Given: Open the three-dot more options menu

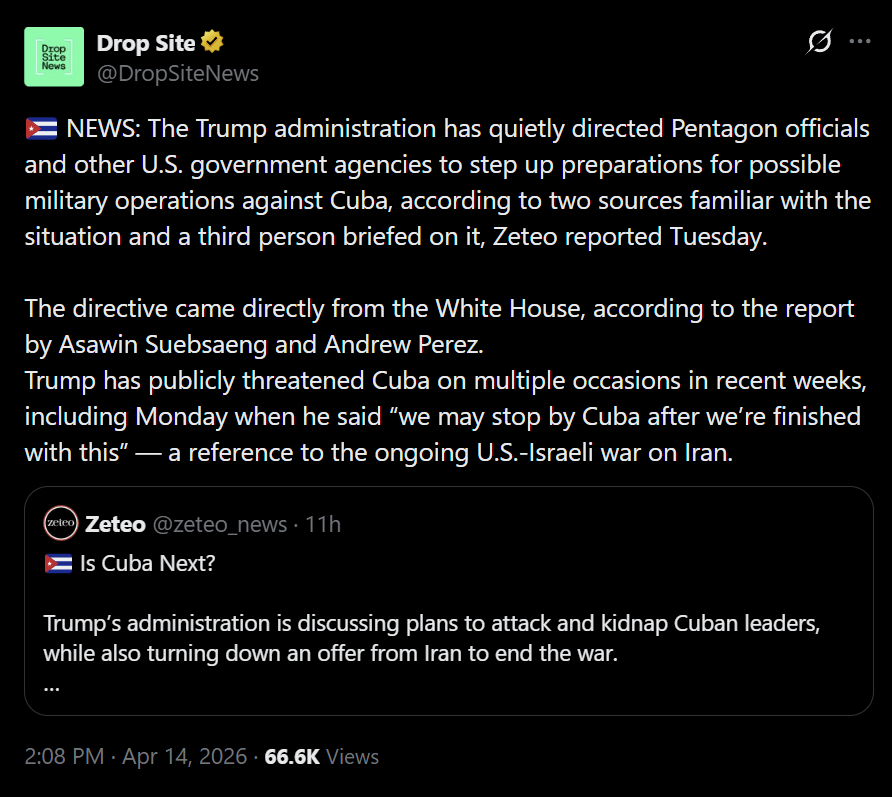Looking at the screenshot, I should point(859,43).
